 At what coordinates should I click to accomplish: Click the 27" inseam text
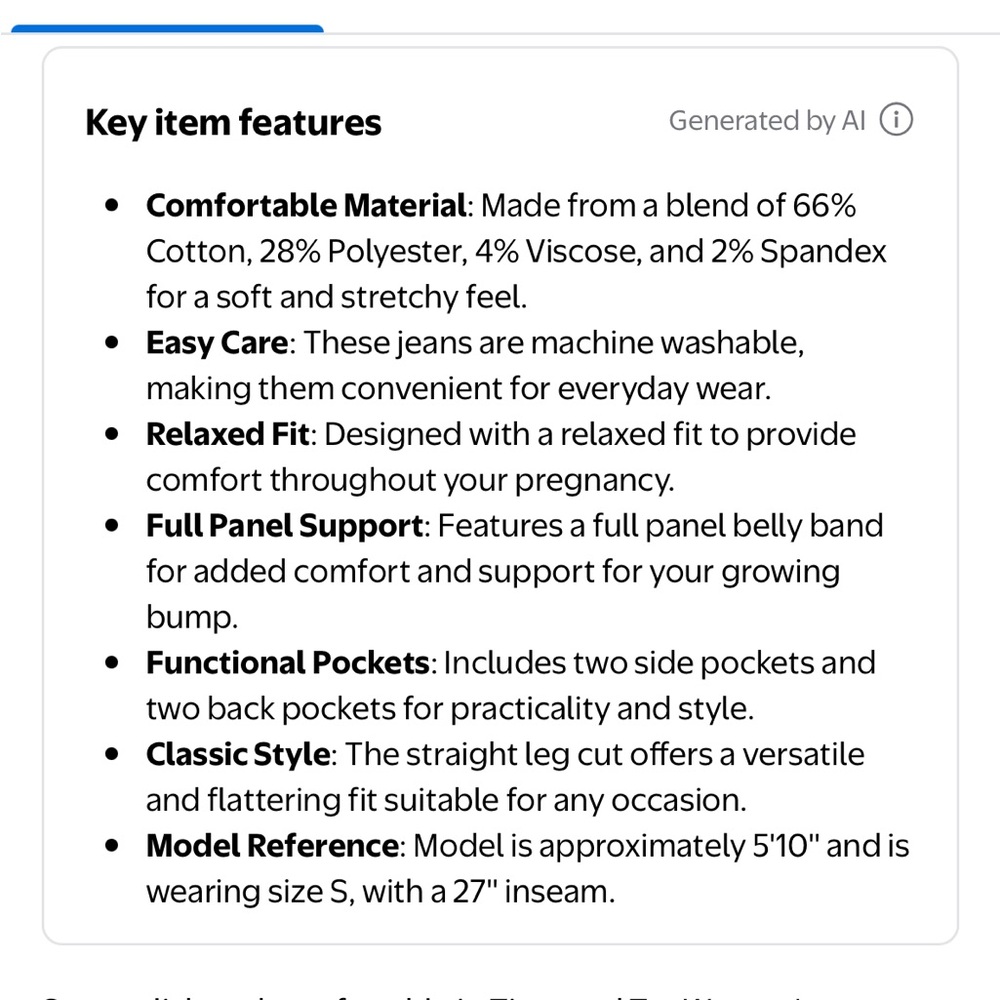point(534,892)
